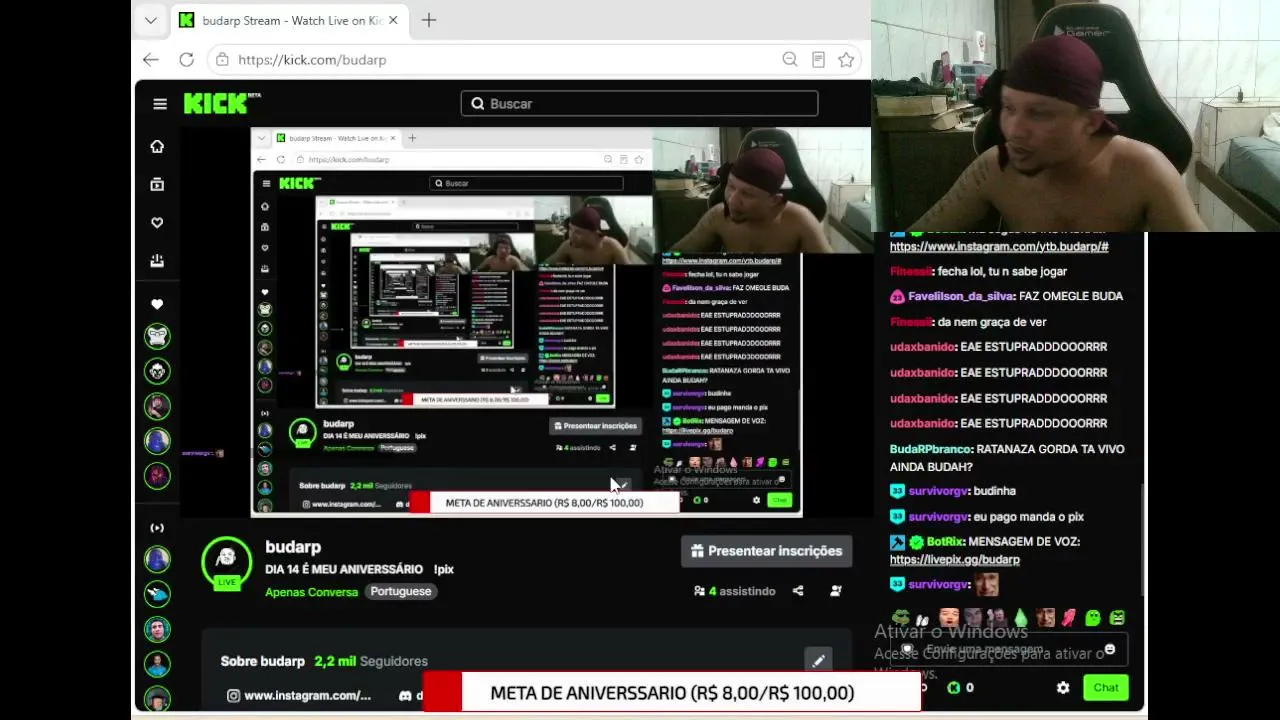This screenshot has width=1280, height=720.
Task: Click the user icon next to share
Action: click(836, 591)
